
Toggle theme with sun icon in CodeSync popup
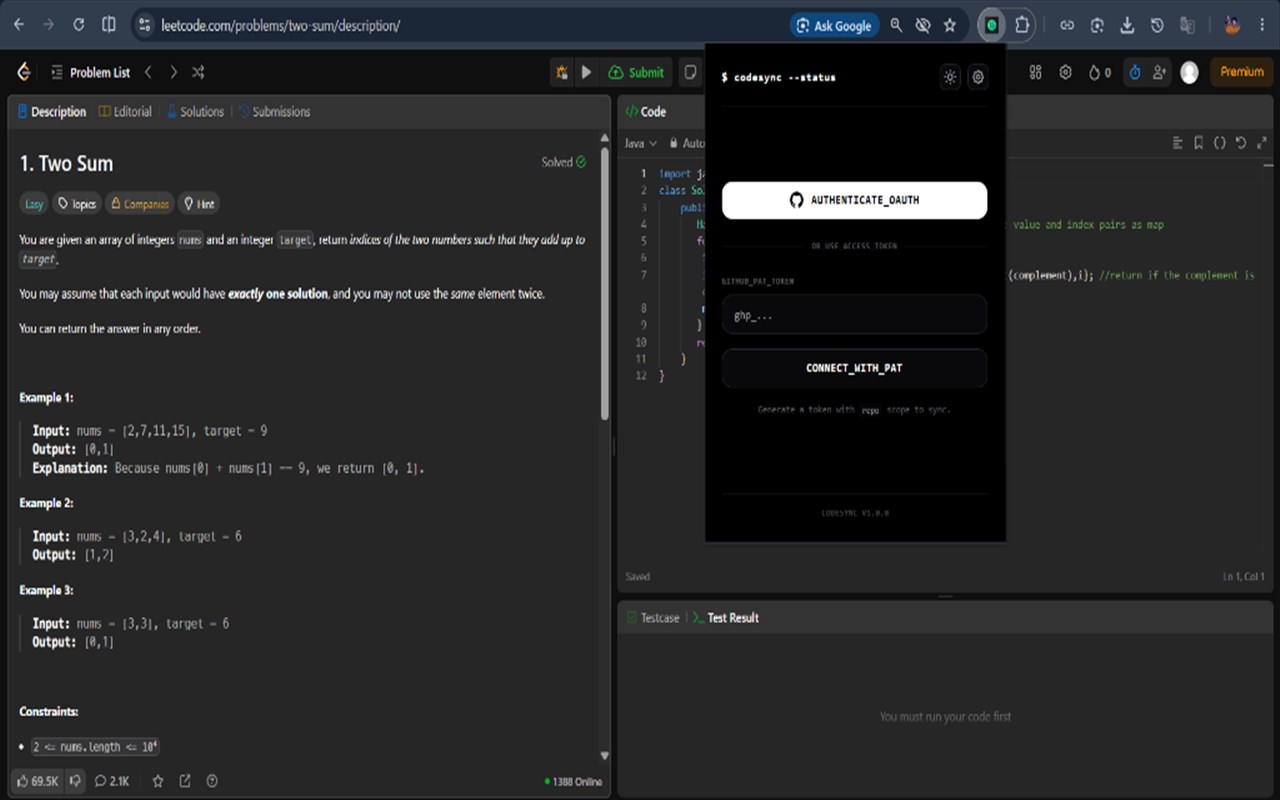click(x=950, y=77)
